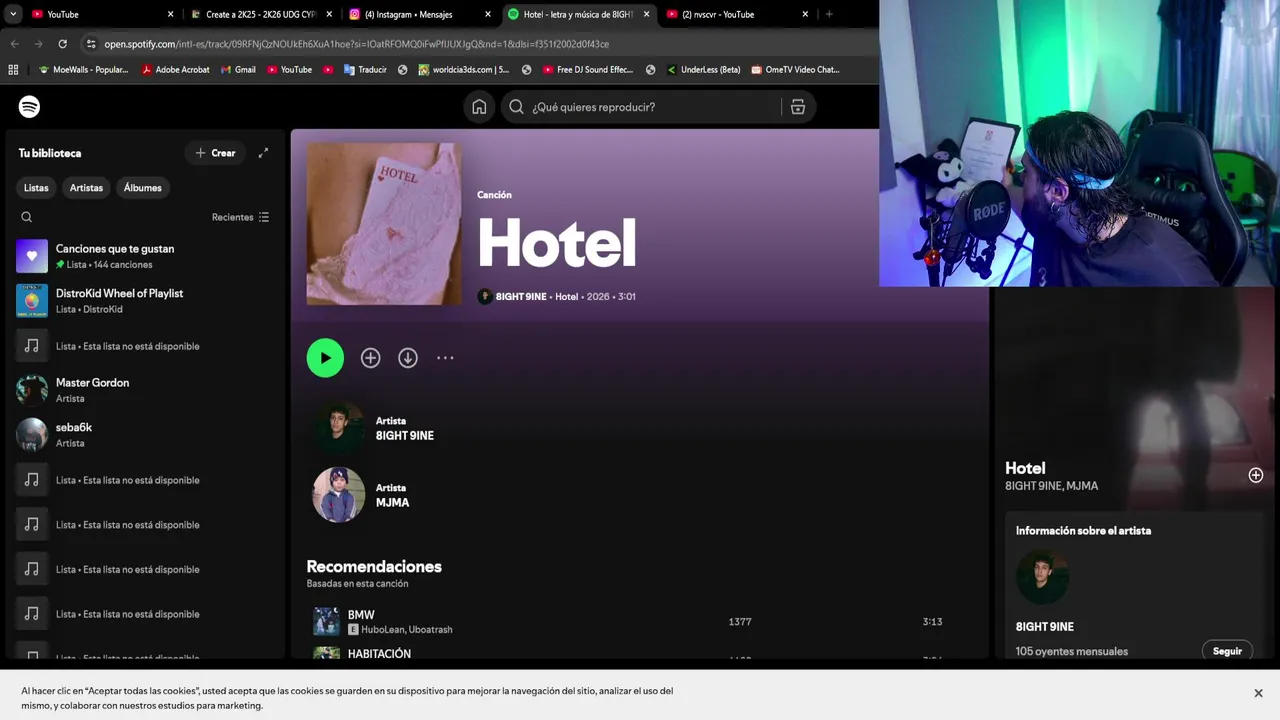Open the apps grid icon in the bookmarks bar

click(13, 70)
